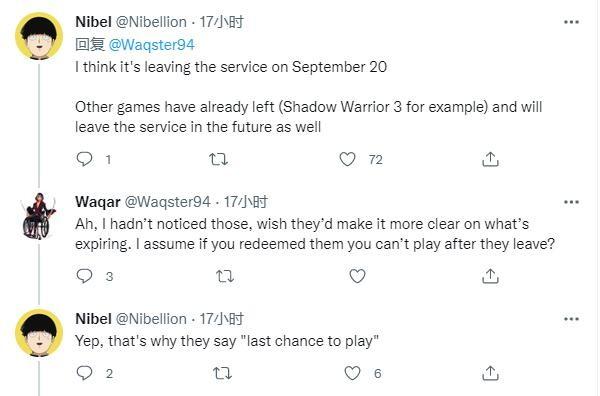Like the tweet with 6 likes
Image resolution: width=600 pixels, height=396 pixels.
pos(352,373)
